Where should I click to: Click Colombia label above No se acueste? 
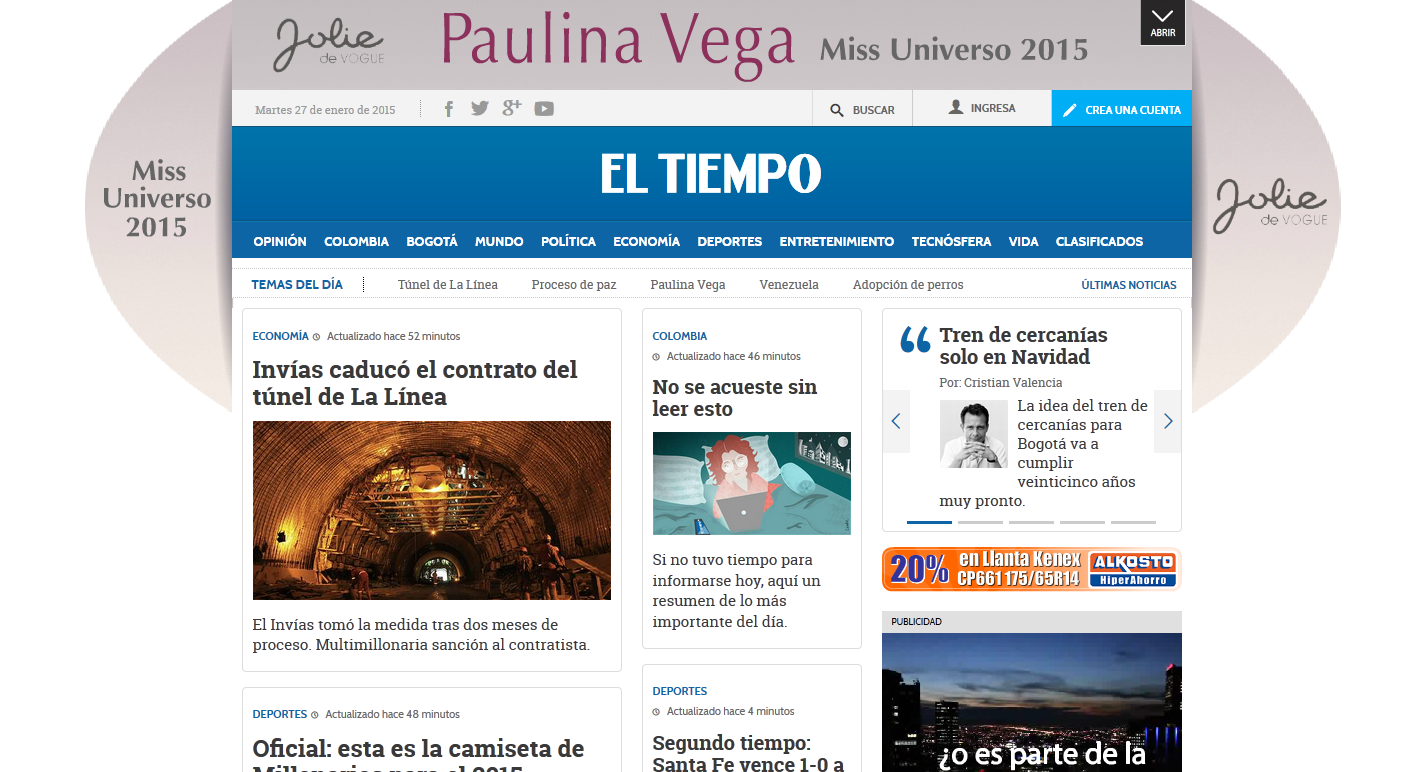(680, 336)
